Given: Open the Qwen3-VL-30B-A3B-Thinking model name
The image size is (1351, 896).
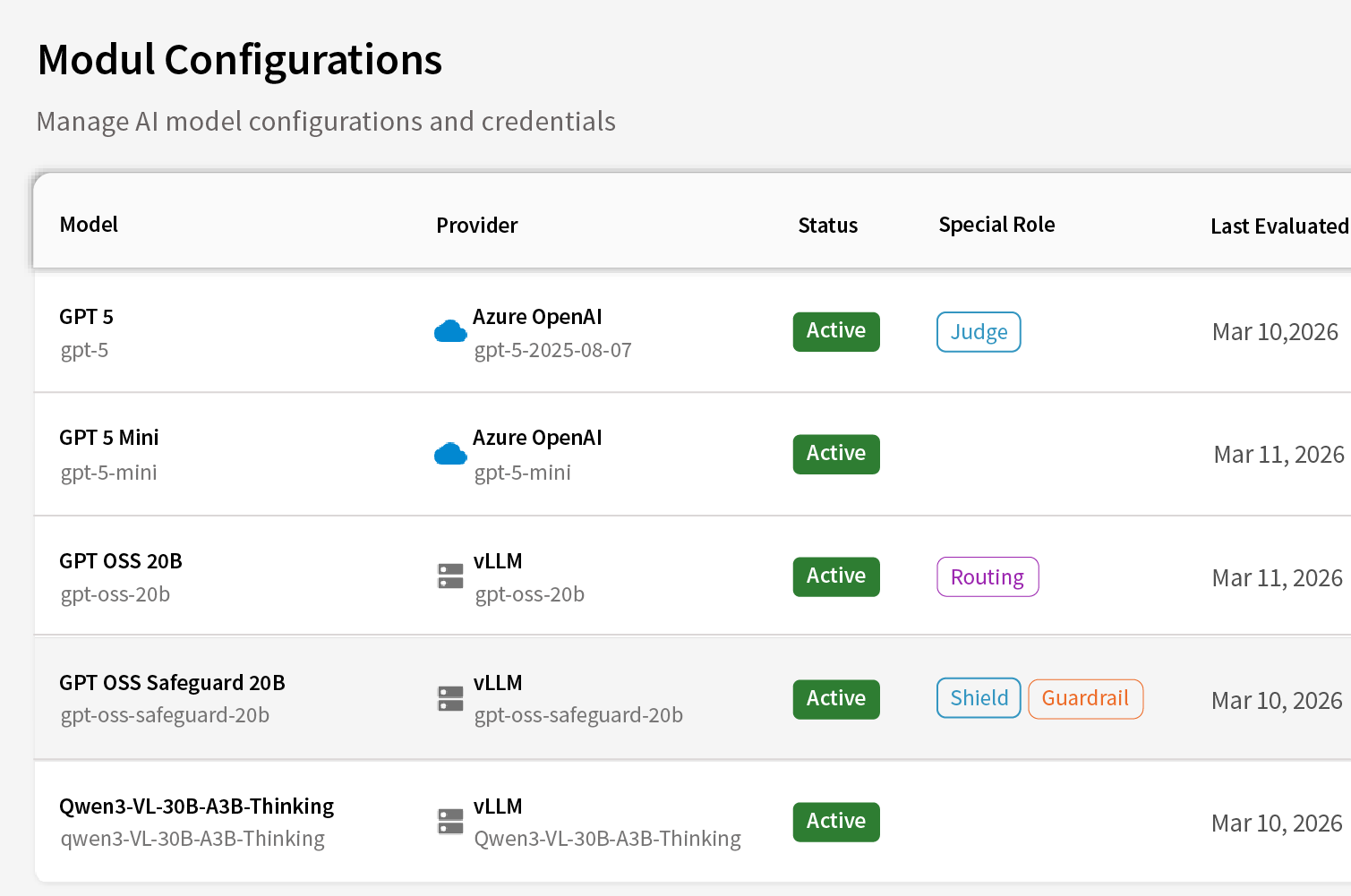Looking at the screenshot, I should (196, 806).
